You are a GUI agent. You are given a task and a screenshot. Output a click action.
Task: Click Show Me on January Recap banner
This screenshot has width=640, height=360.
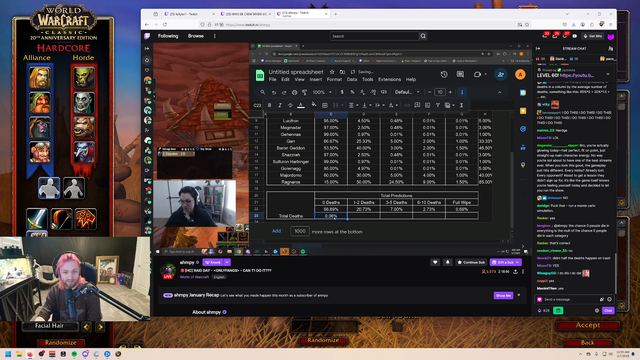[503, 295]
